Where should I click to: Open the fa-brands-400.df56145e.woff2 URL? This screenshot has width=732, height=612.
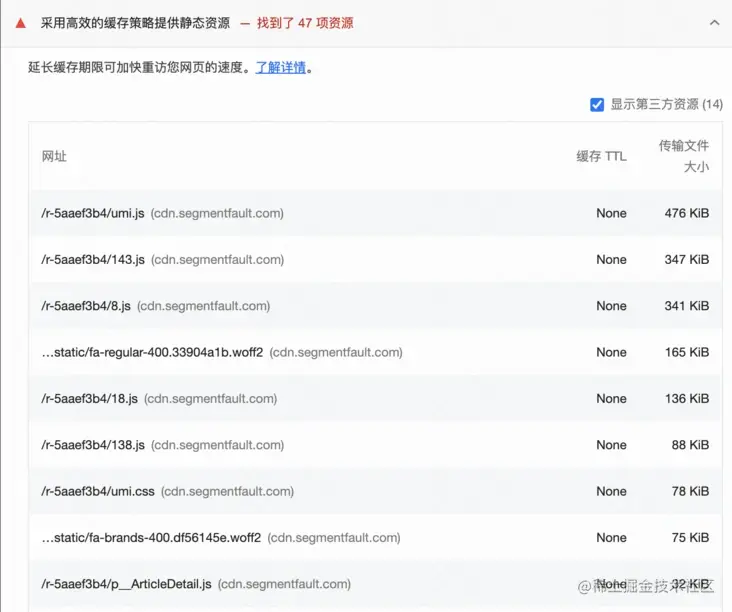point(151,538)
